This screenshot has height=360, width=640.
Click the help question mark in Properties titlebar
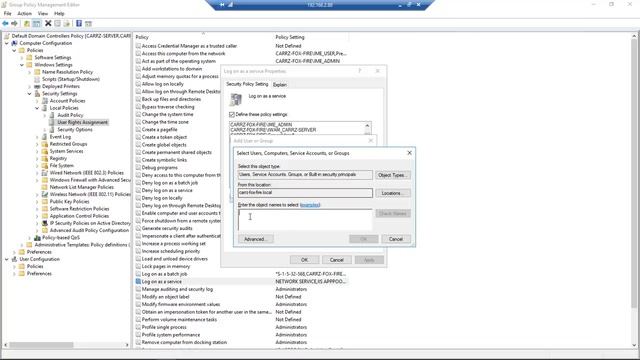tap(360, 71)
